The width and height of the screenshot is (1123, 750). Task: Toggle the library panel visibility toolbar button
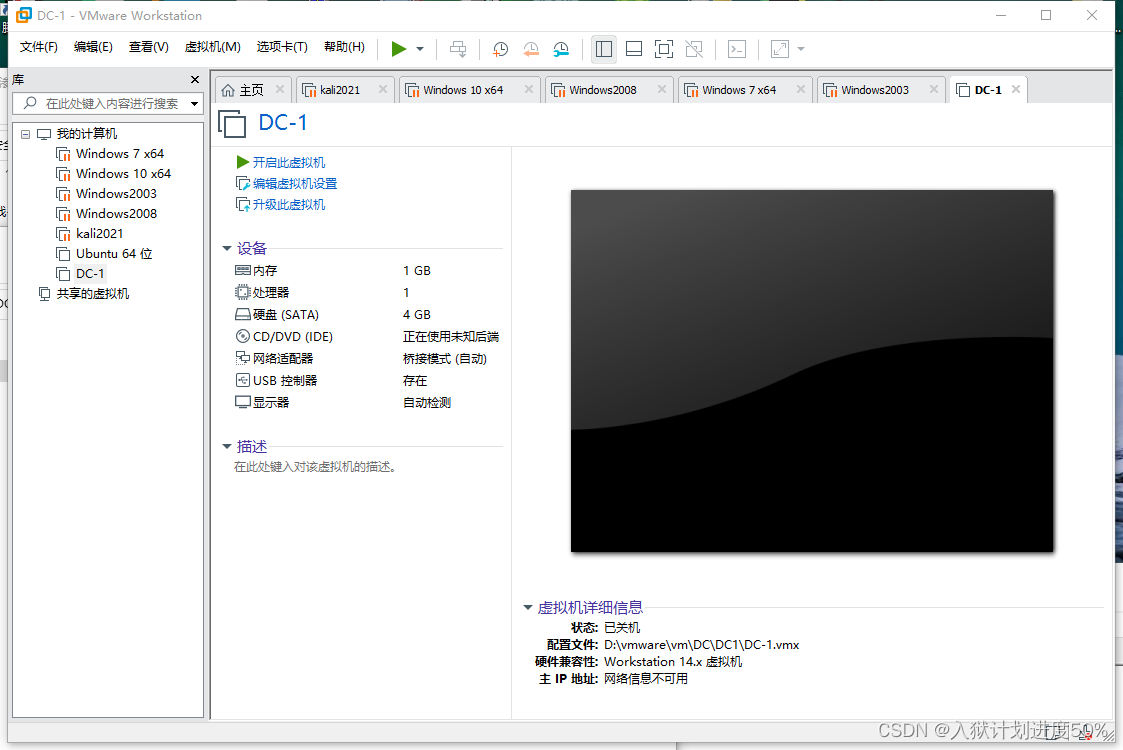603,48
